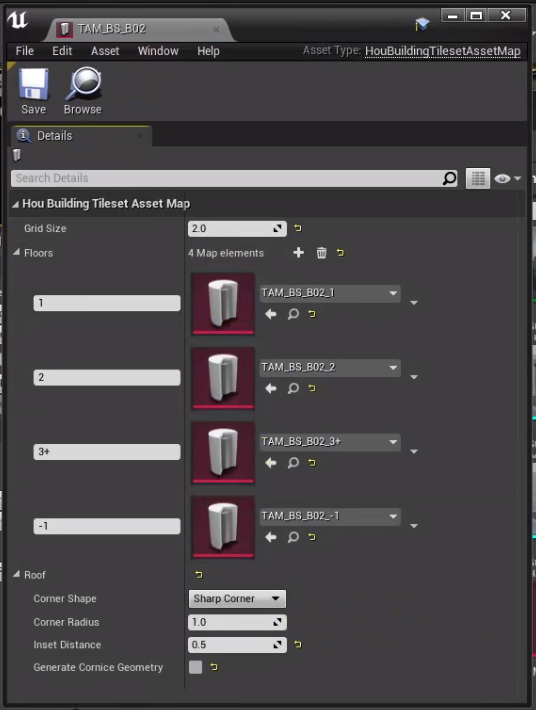Open the Corner Shape Sharp Corner dropdown

[237, 599]
